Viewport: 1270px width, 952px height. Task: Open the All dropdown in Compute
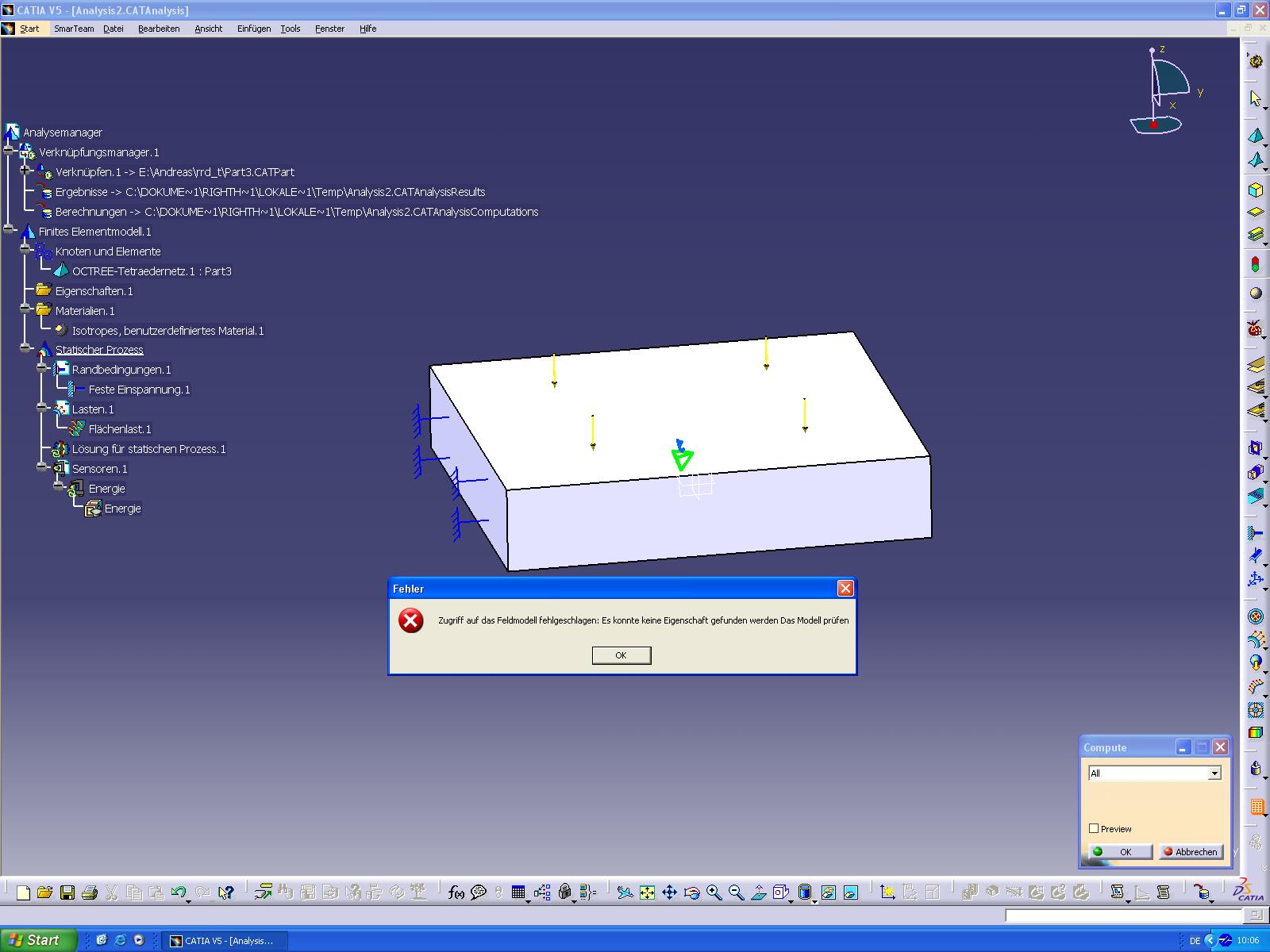(x=1214, y=773)
